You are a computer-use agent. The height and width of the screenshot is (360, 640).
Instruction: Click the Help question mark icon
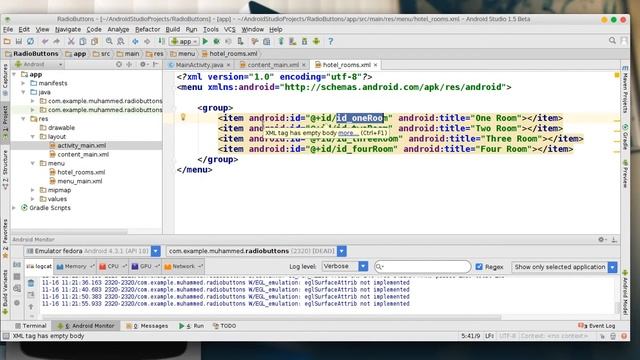(331, 41)
